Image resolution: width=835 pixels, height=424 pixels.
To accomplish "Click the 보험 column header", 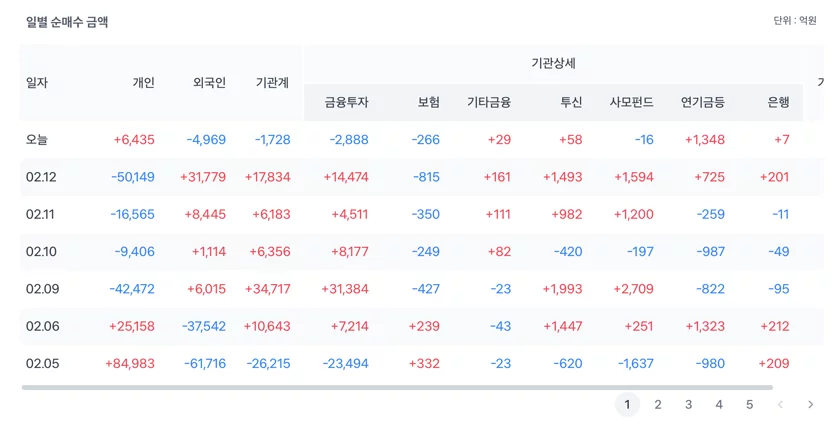I will pyautogui.click(x=429, y=102).
